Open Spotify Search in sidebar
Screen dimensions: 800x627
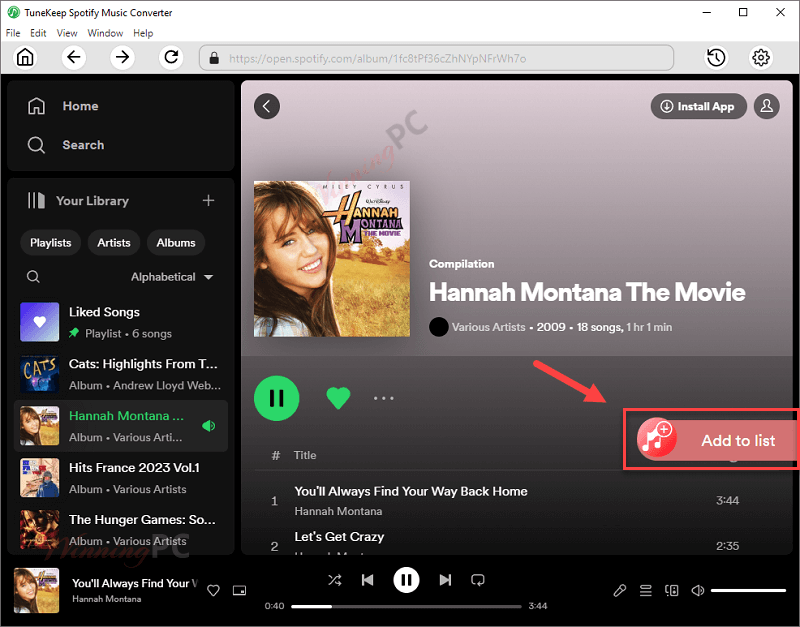tap(66, 145)
